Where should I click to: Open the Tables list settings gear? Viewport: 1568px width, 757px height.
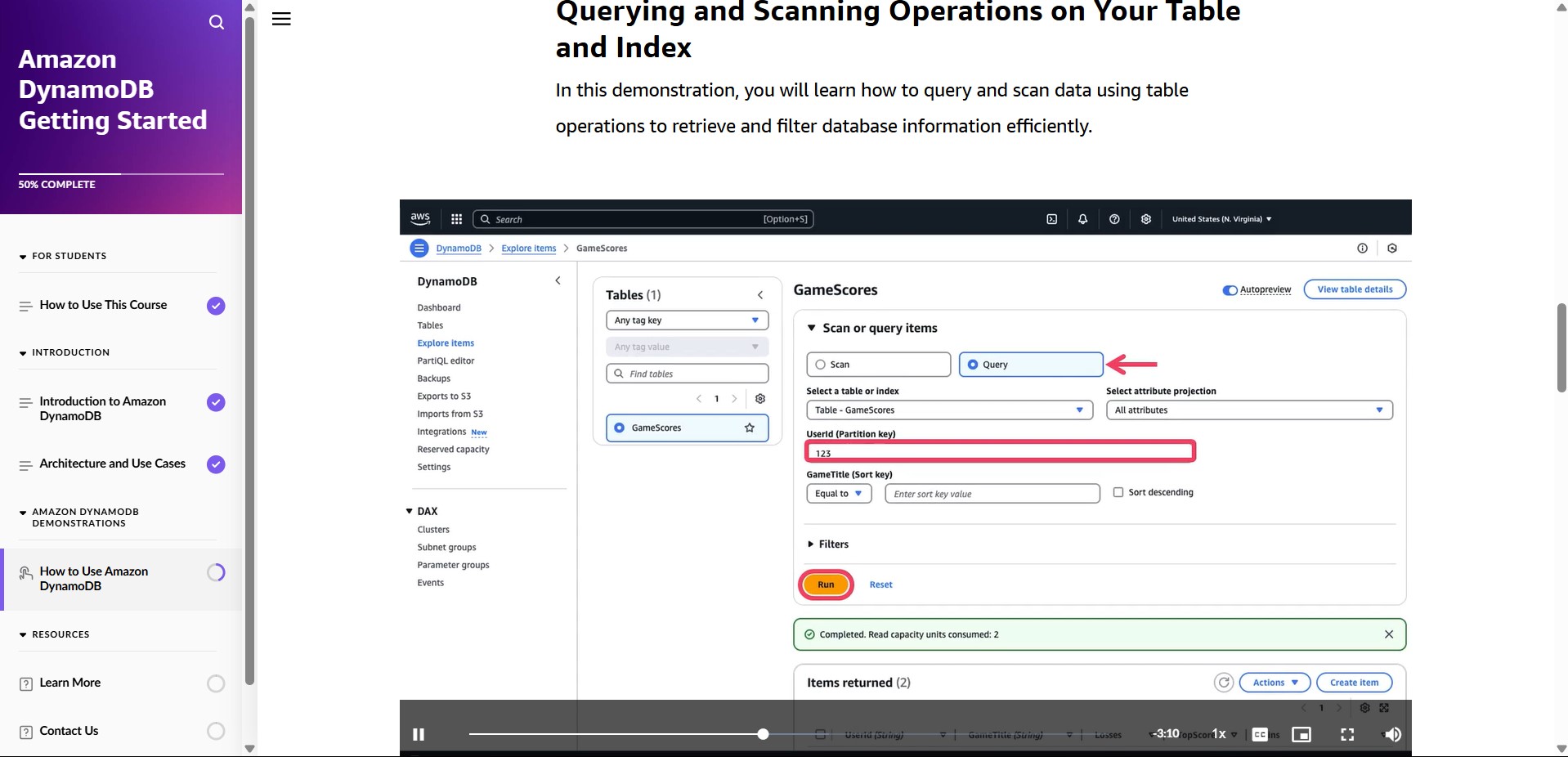[760, 399]
